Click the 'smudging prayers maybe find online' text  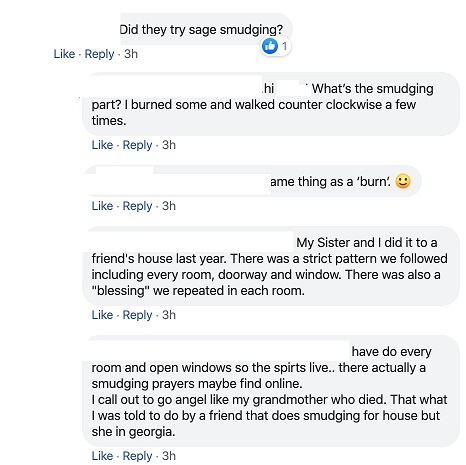coord(197,384)
